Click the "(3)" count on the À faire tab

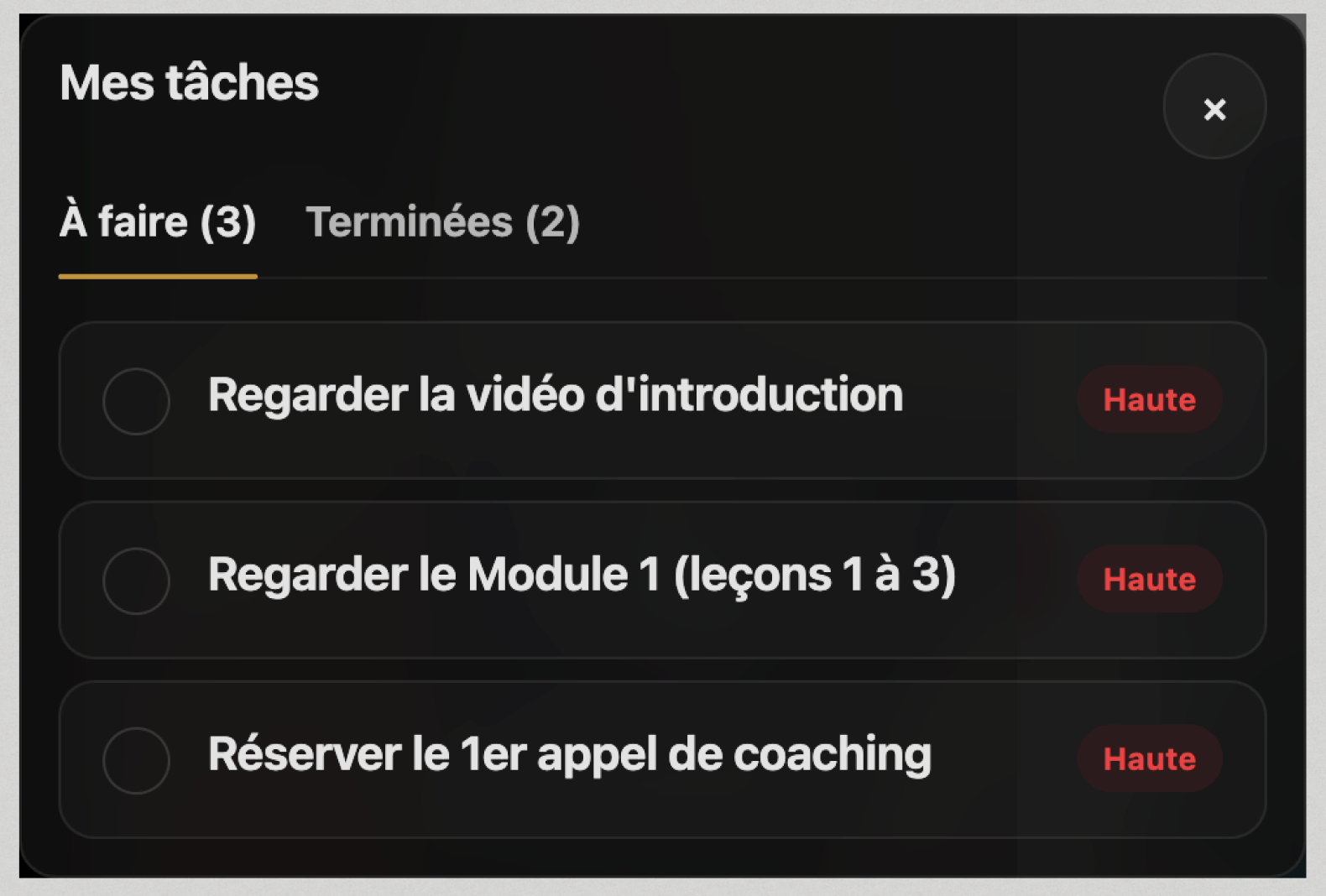coord(227,222)
